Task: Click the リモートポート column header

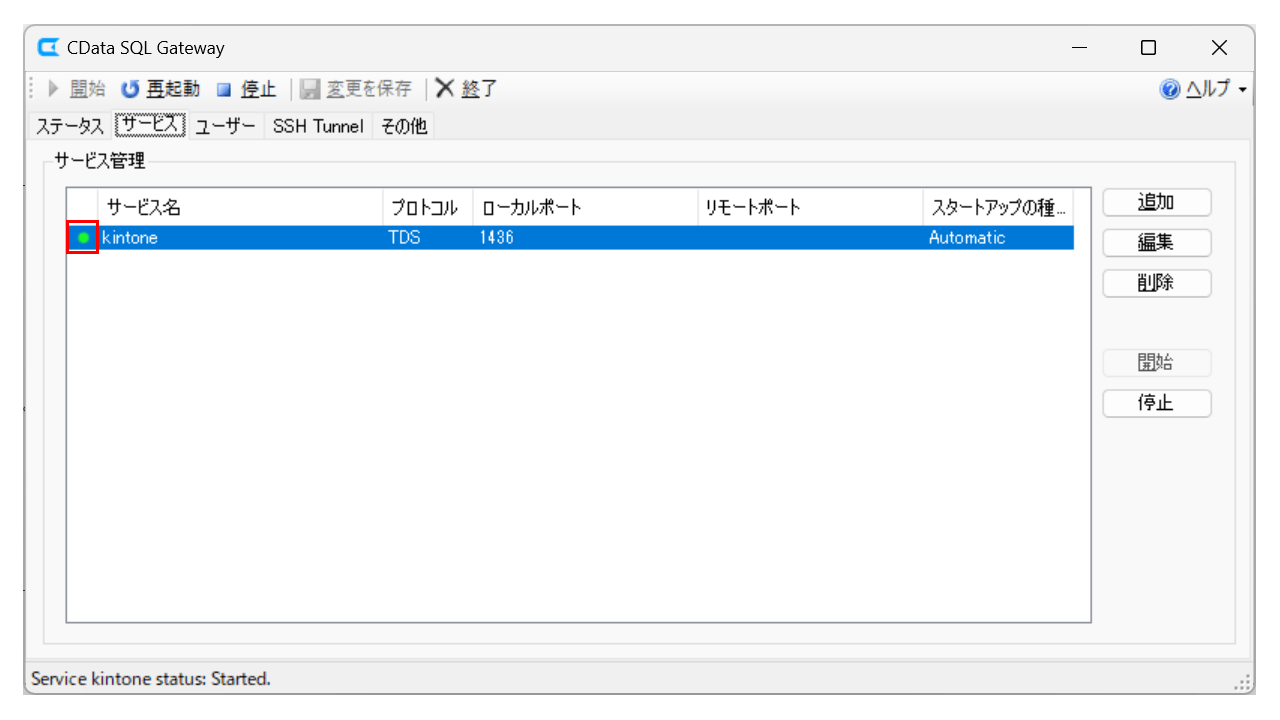Action: click(x=810, y=207)
